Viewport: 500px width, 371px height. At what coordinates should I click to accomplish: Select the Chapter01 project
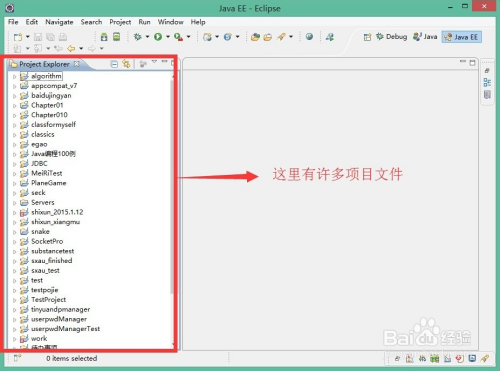[47, 105]
